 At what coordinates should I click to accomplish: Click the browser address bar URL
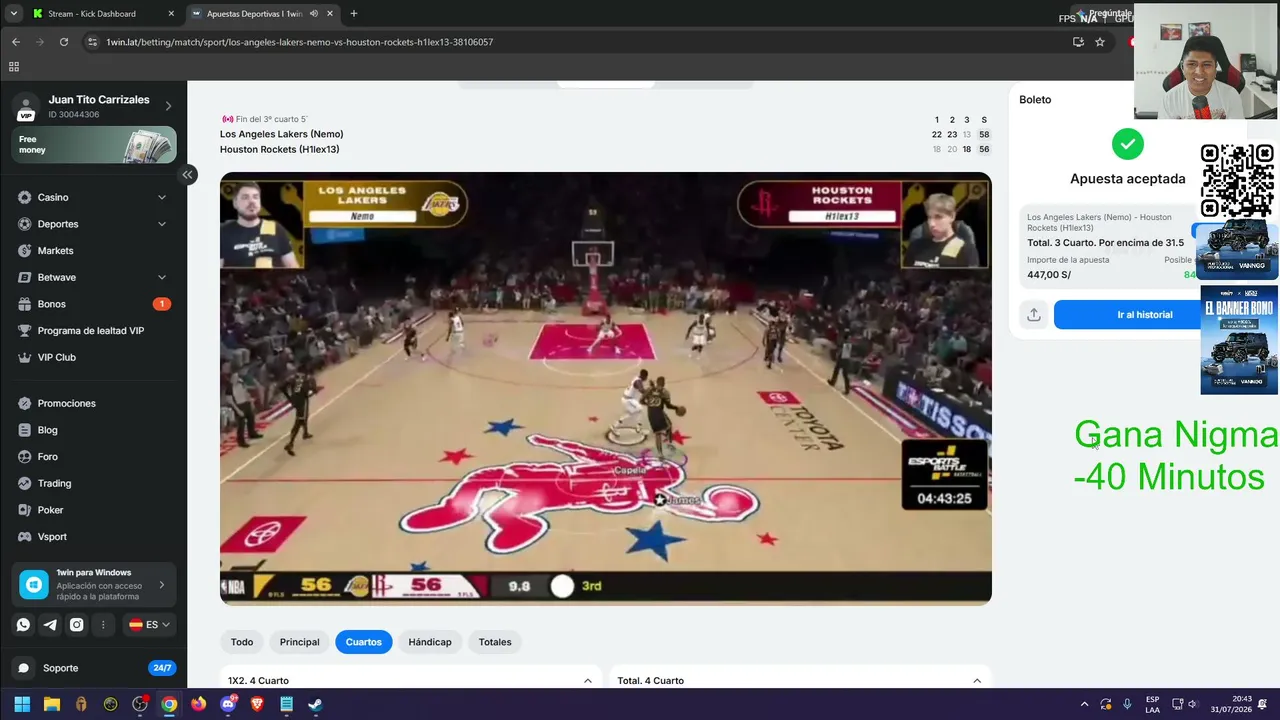coord(300,42)
